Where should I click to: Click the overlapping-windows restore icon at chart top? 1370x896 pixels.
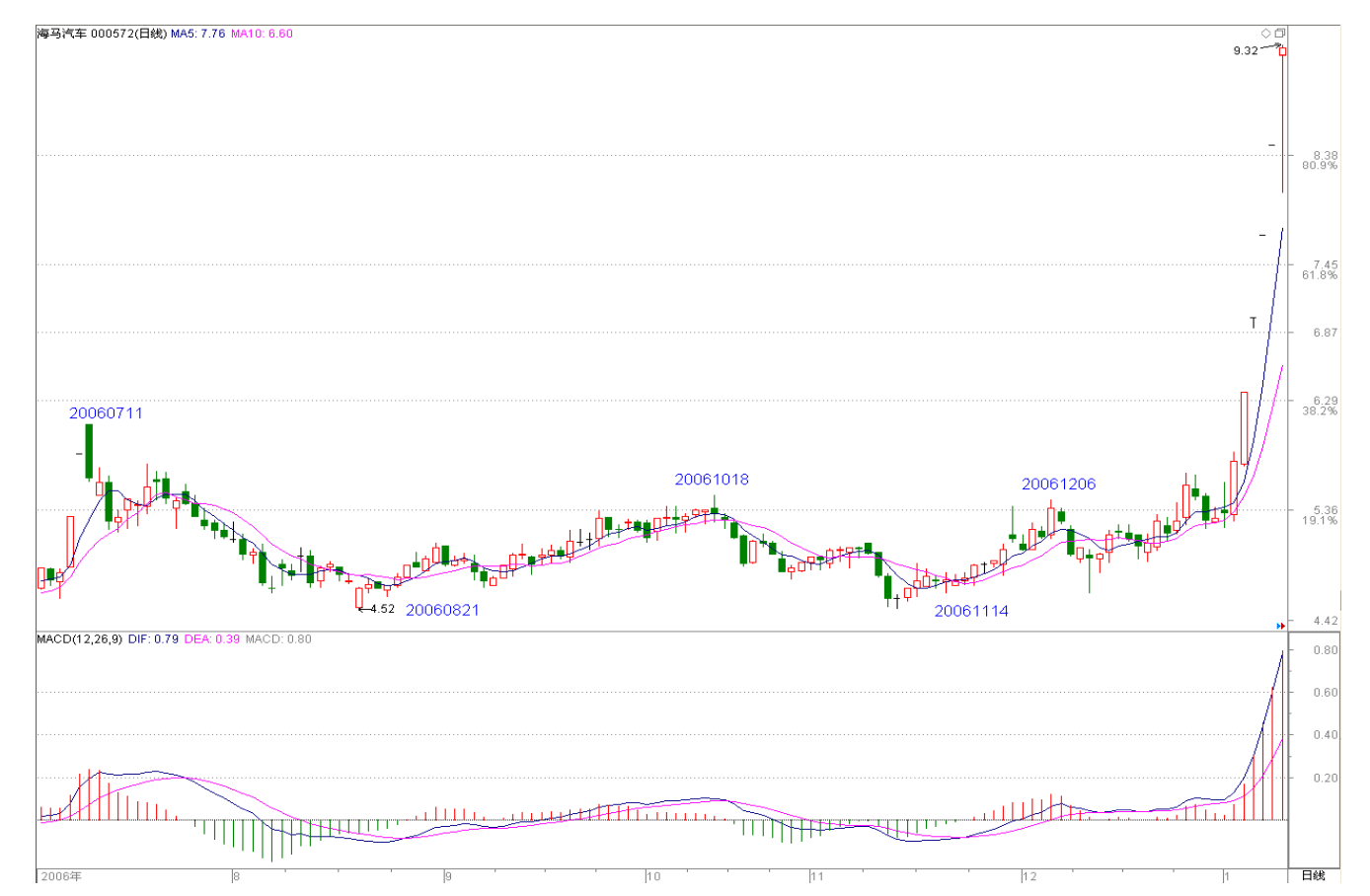tap(1280, 34)
